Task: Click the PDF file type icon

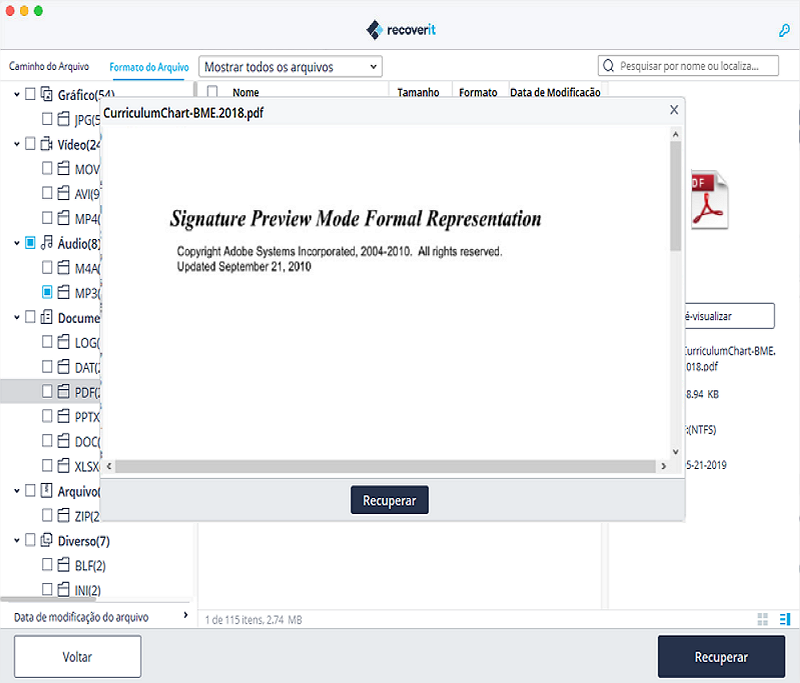Action: click(x=63, y=391)
